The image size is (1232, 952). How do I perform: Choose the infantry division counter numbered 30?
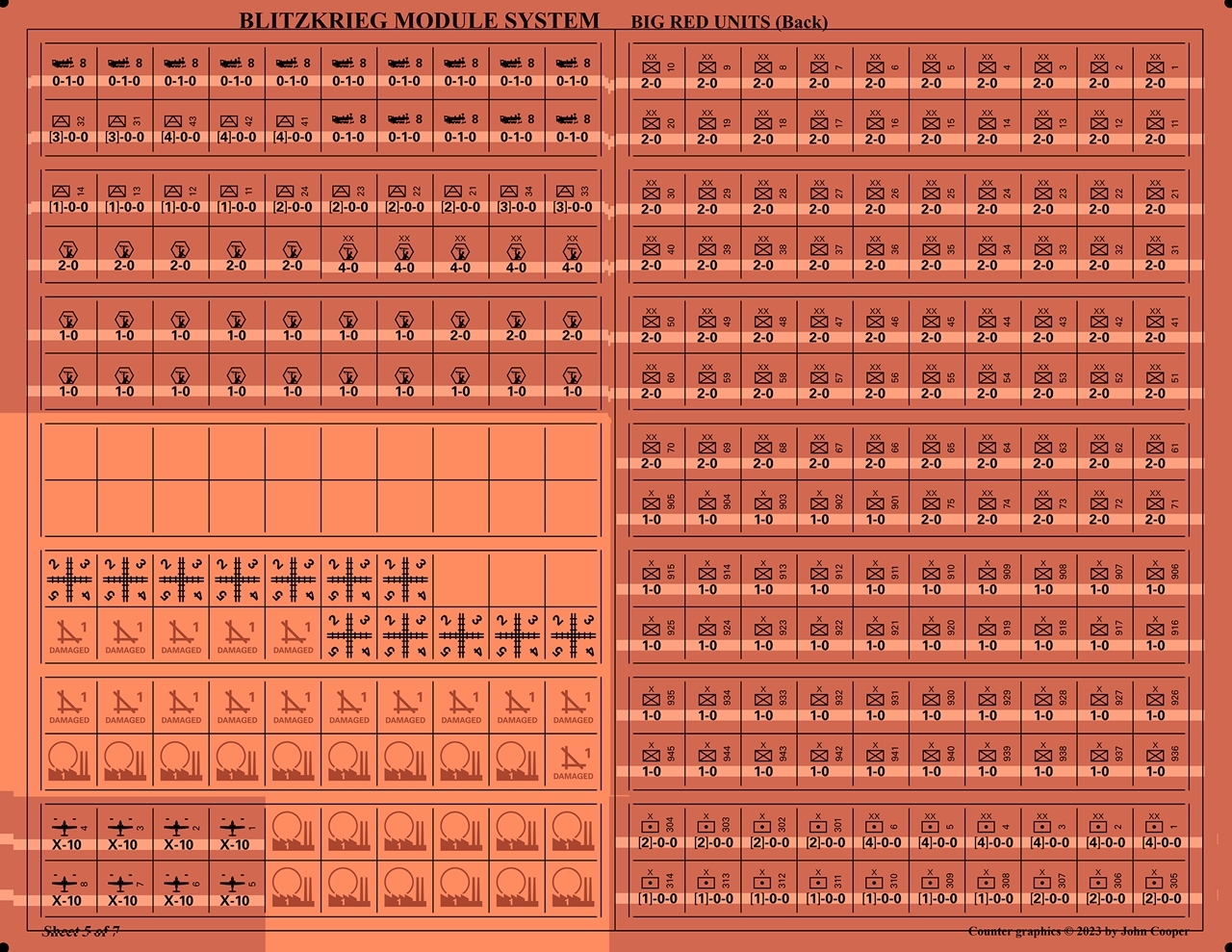point(658,198)
